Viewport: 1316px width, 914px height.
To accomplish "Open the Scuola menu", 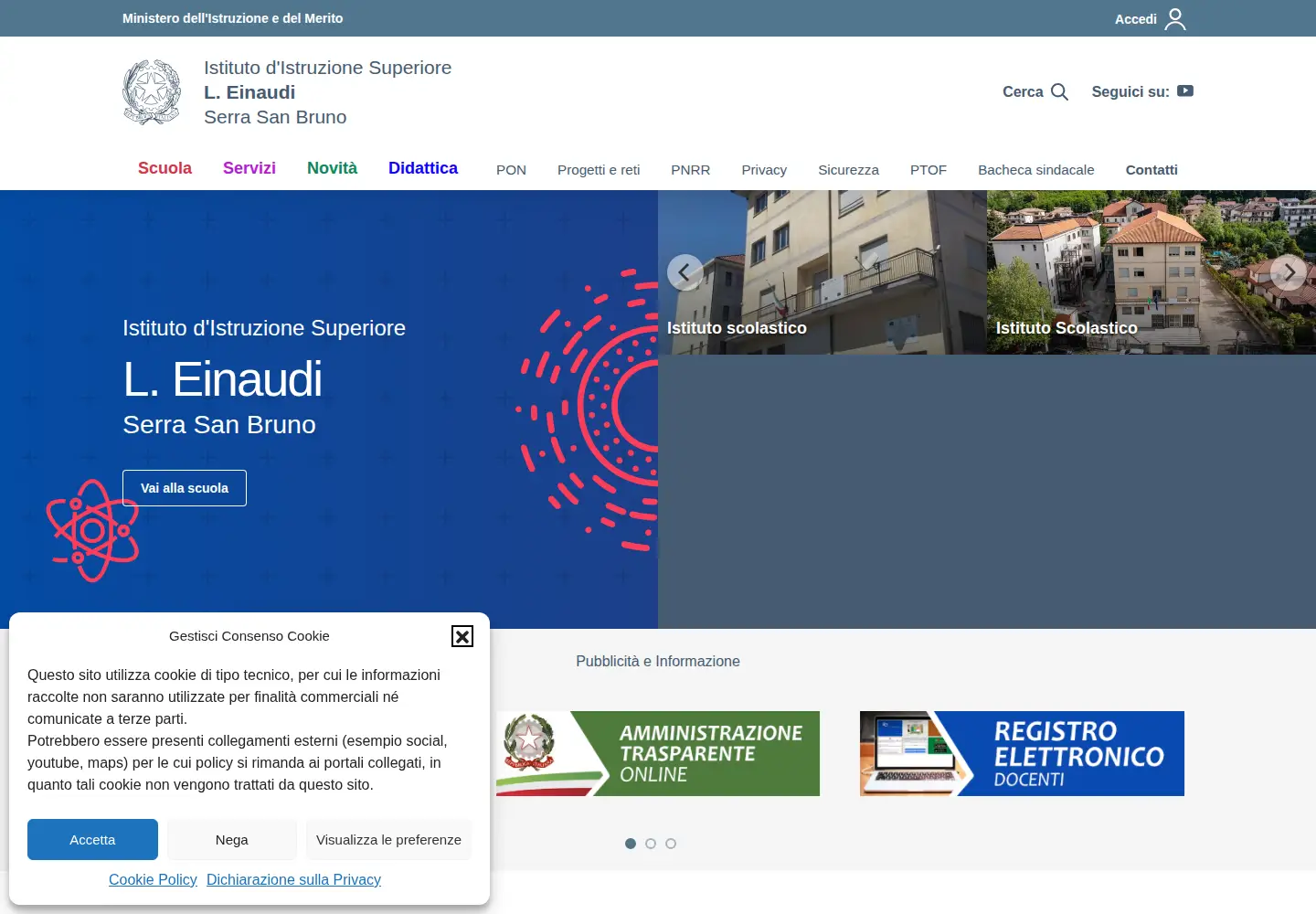I will tap(164, 168).
